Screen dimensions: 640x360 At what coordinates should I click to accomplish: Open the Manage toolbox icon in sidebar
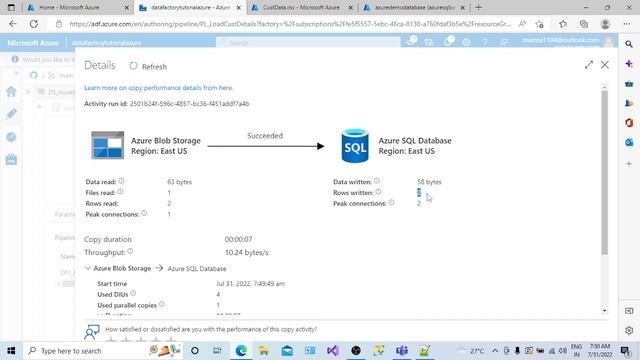tap(11, 159)
